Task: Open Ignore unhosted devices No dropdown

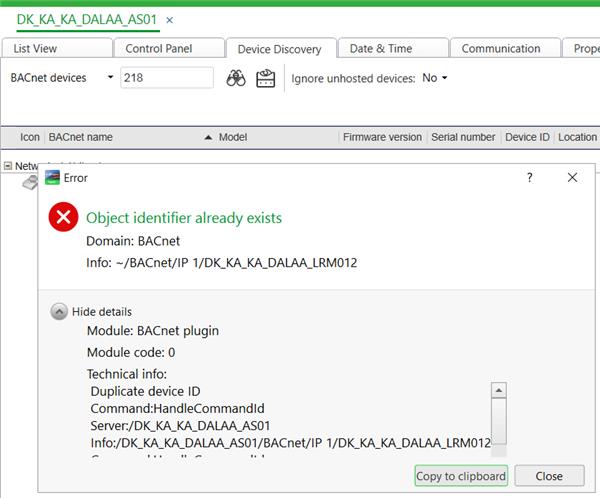Action: coord(435,78)
